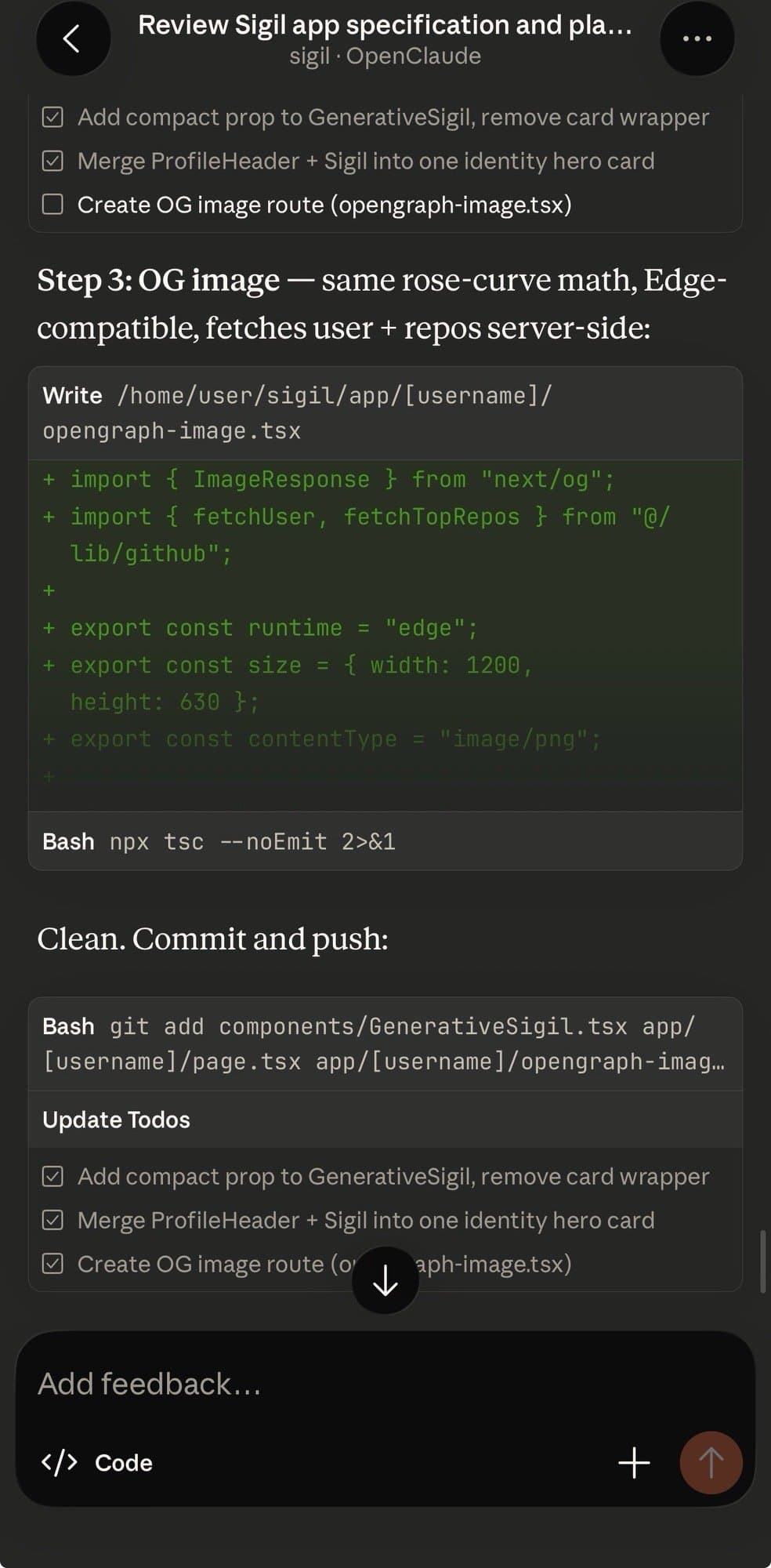Tap the back arrow to leave this conversation
The width and height of the screenshot is (771, 1568).
pyautogui.click(x=72, y=37)
